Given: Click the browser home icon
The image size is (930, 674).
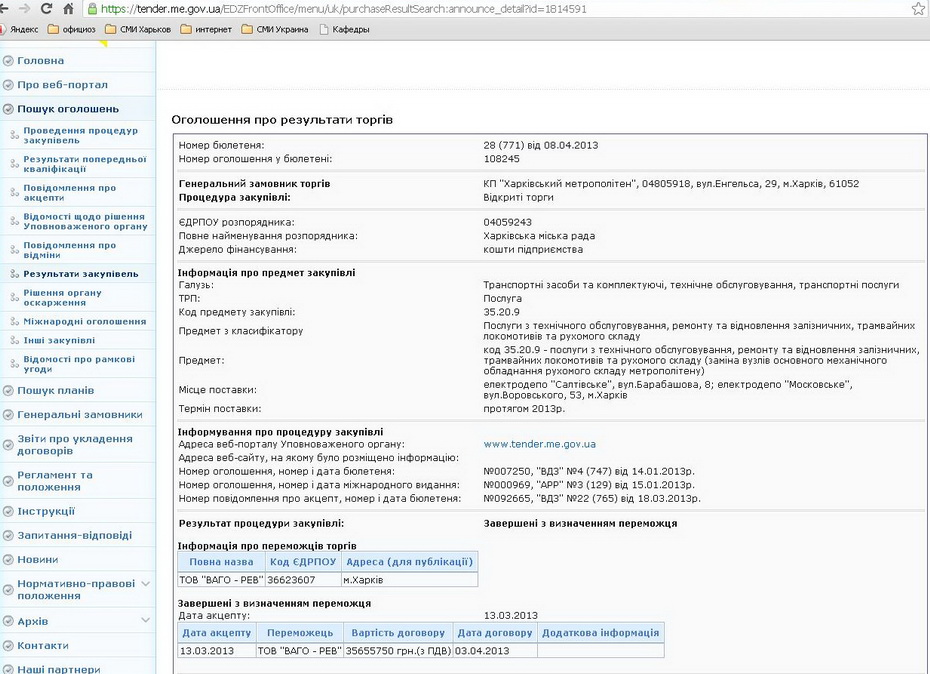Looking at the screenshot, I should pyautogui.click(x=69, y=9).
